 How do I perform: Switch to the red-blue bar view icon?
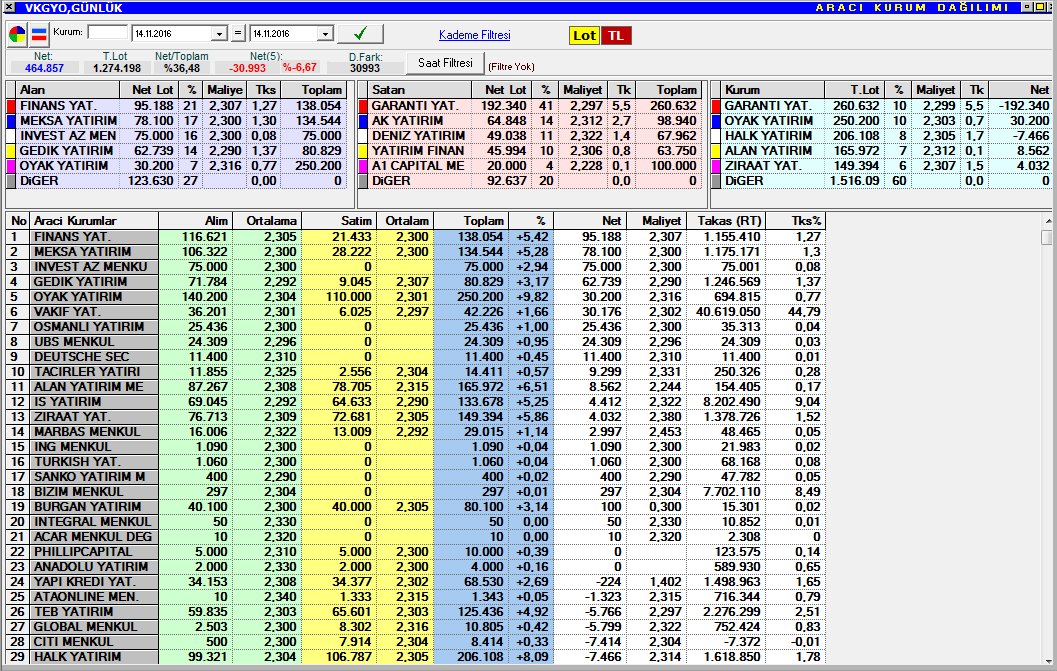(x=39, y=34)
